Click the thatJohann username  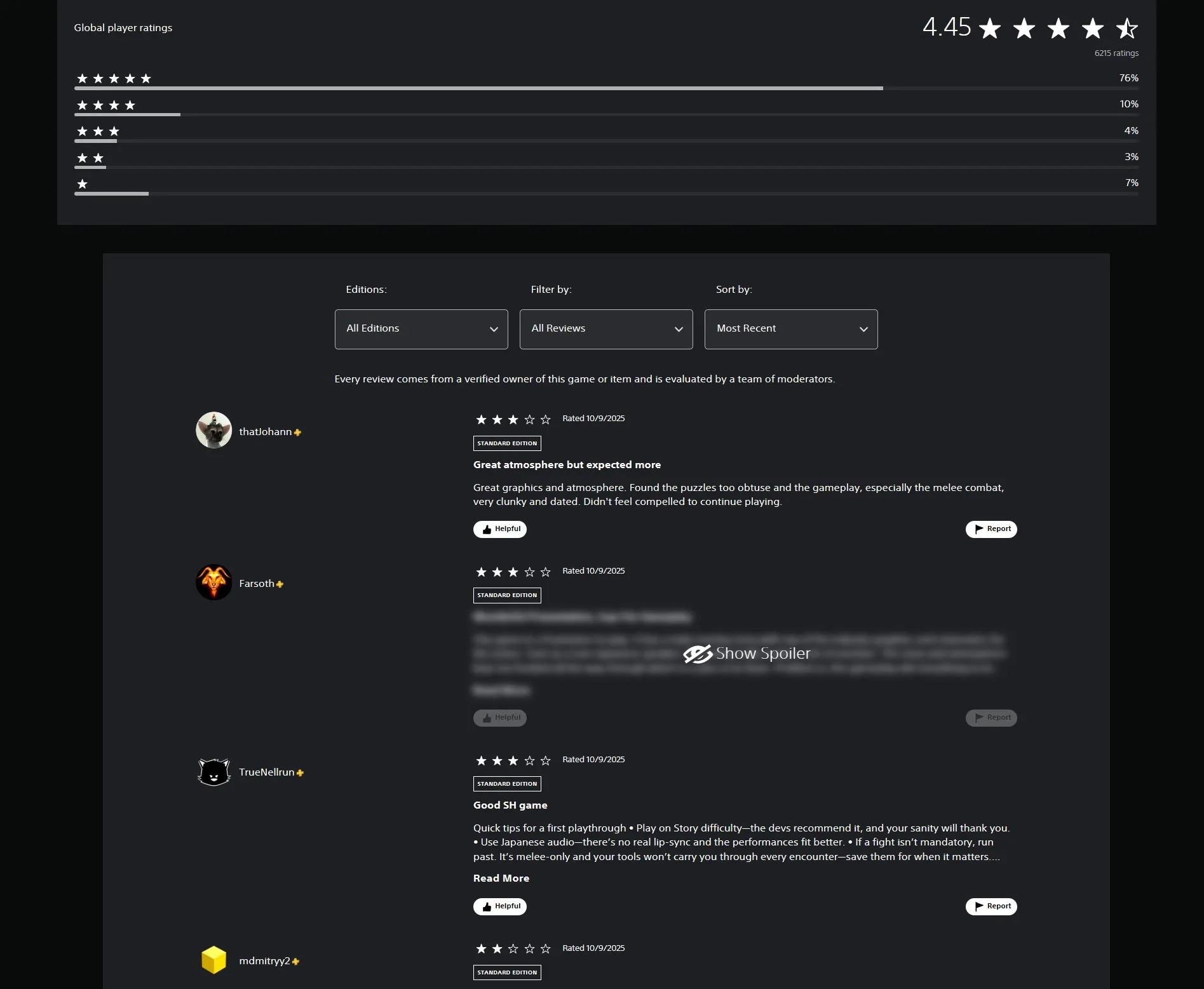pos(265,432)
